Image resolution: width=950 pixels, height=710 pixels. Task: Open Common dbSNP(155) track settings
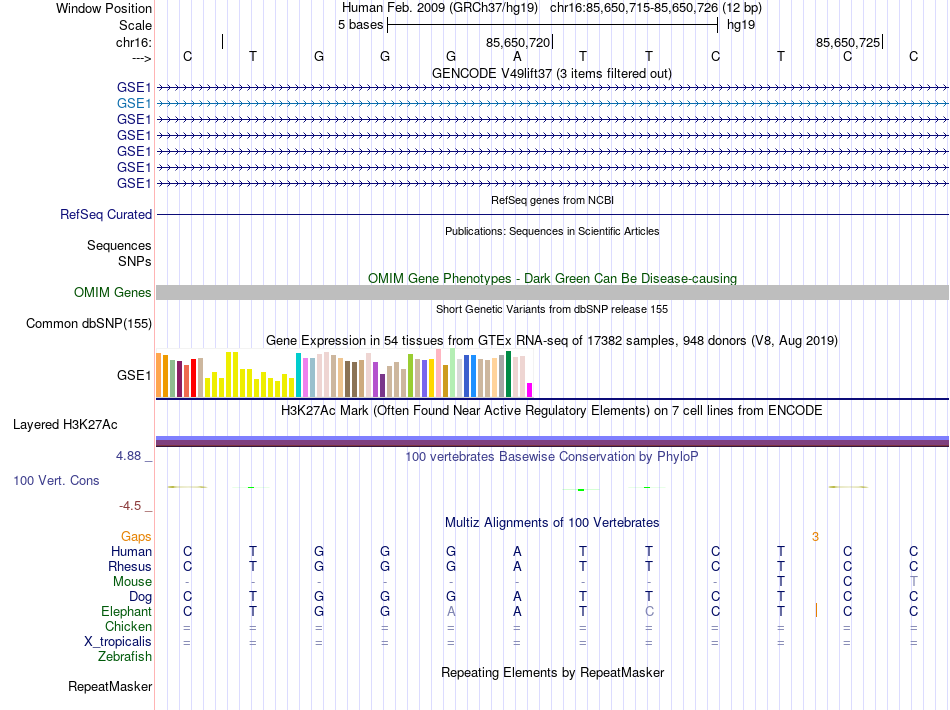pos(89,323)
